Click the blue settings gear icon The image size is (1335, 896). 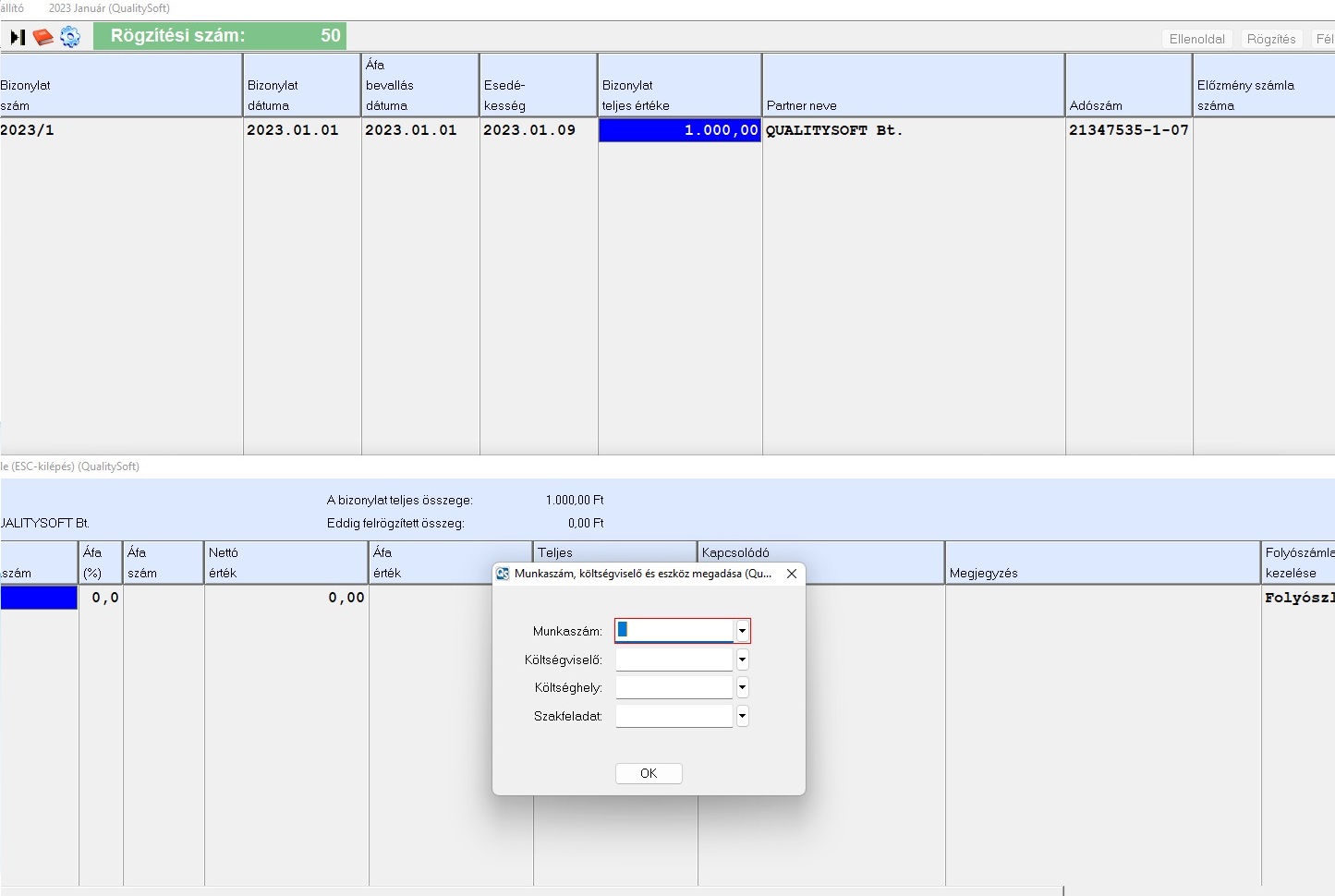70,37
